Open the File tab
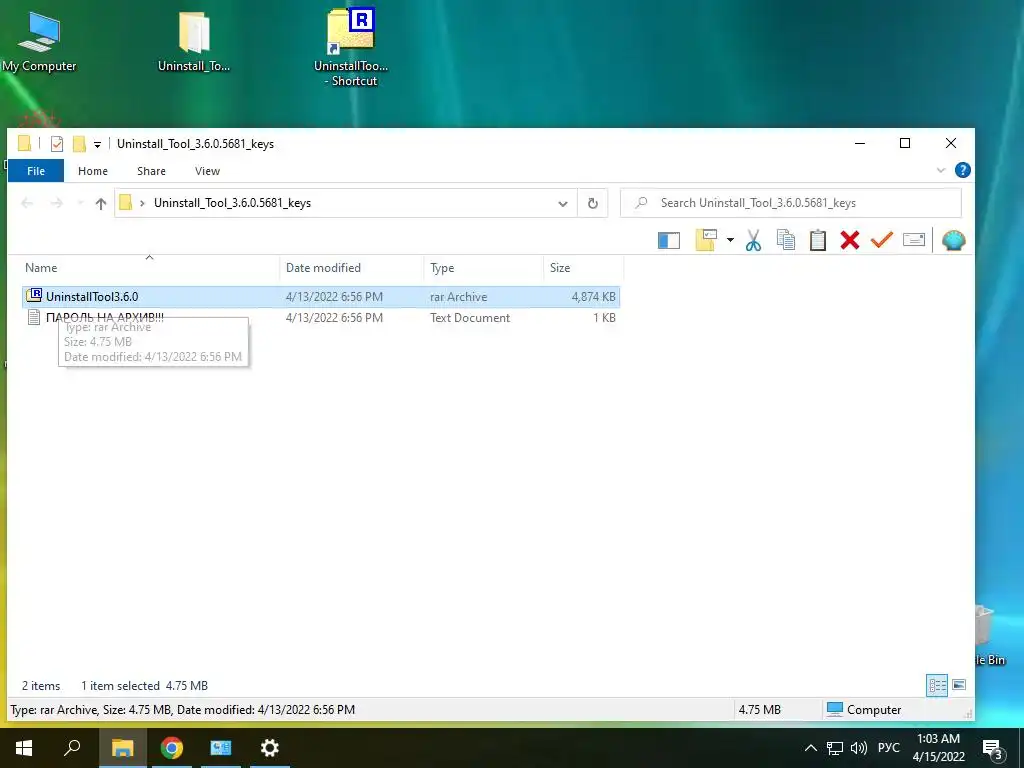 36,171
